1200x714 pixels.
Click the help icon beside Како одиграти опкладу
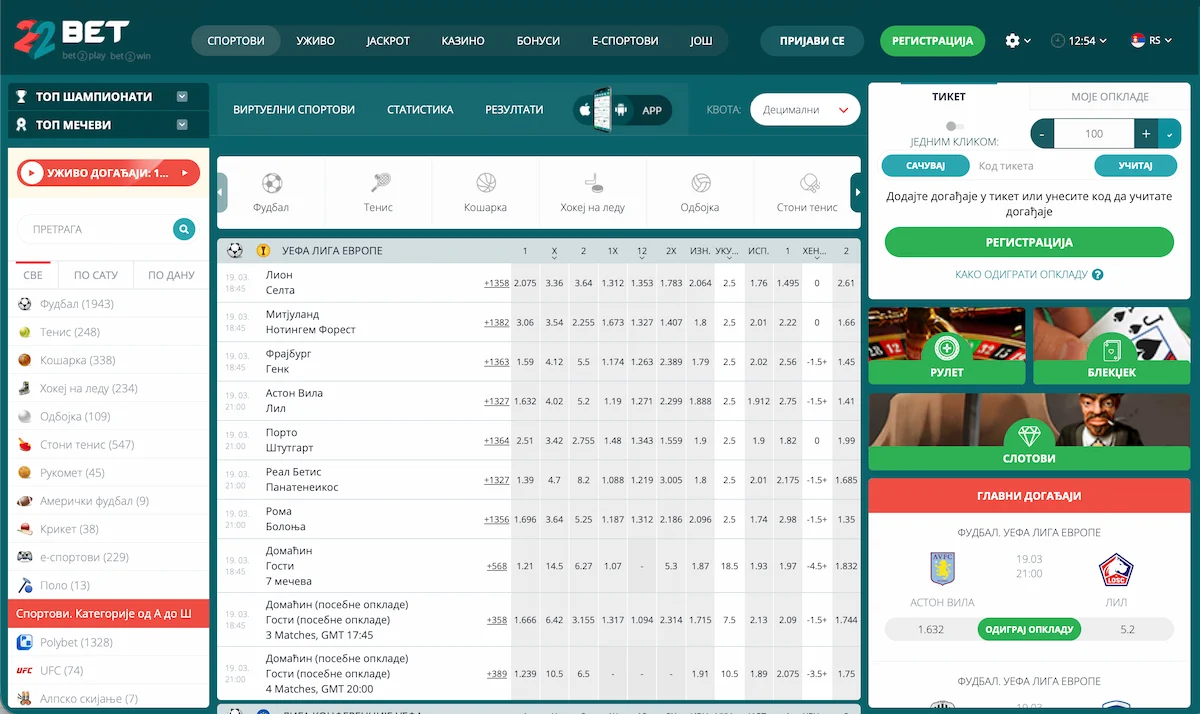(1098, 274)
